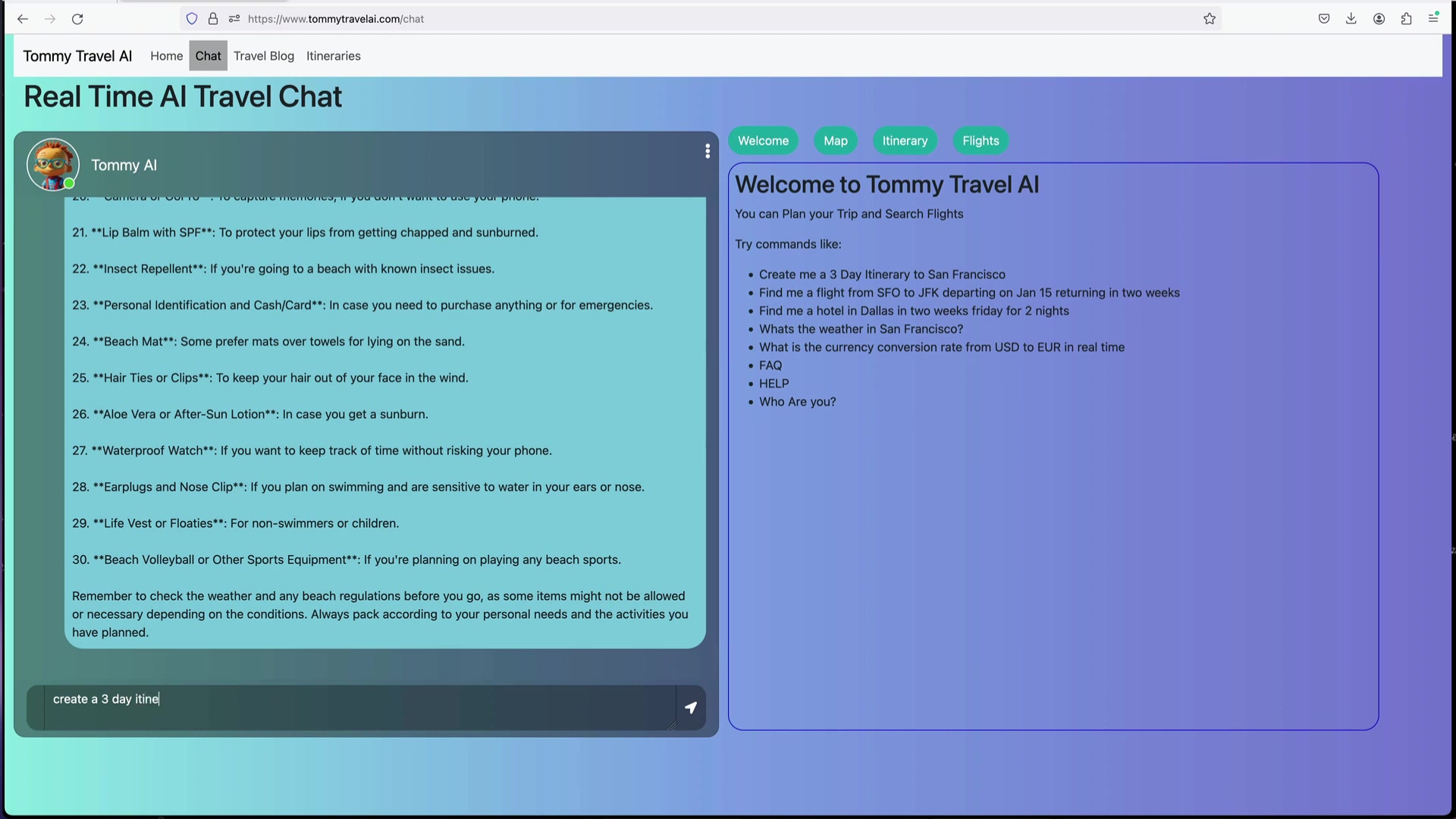Switch to the Itinerary tab
The height and width of the screenshot is (819, 1456).
(x=905, y=141)
